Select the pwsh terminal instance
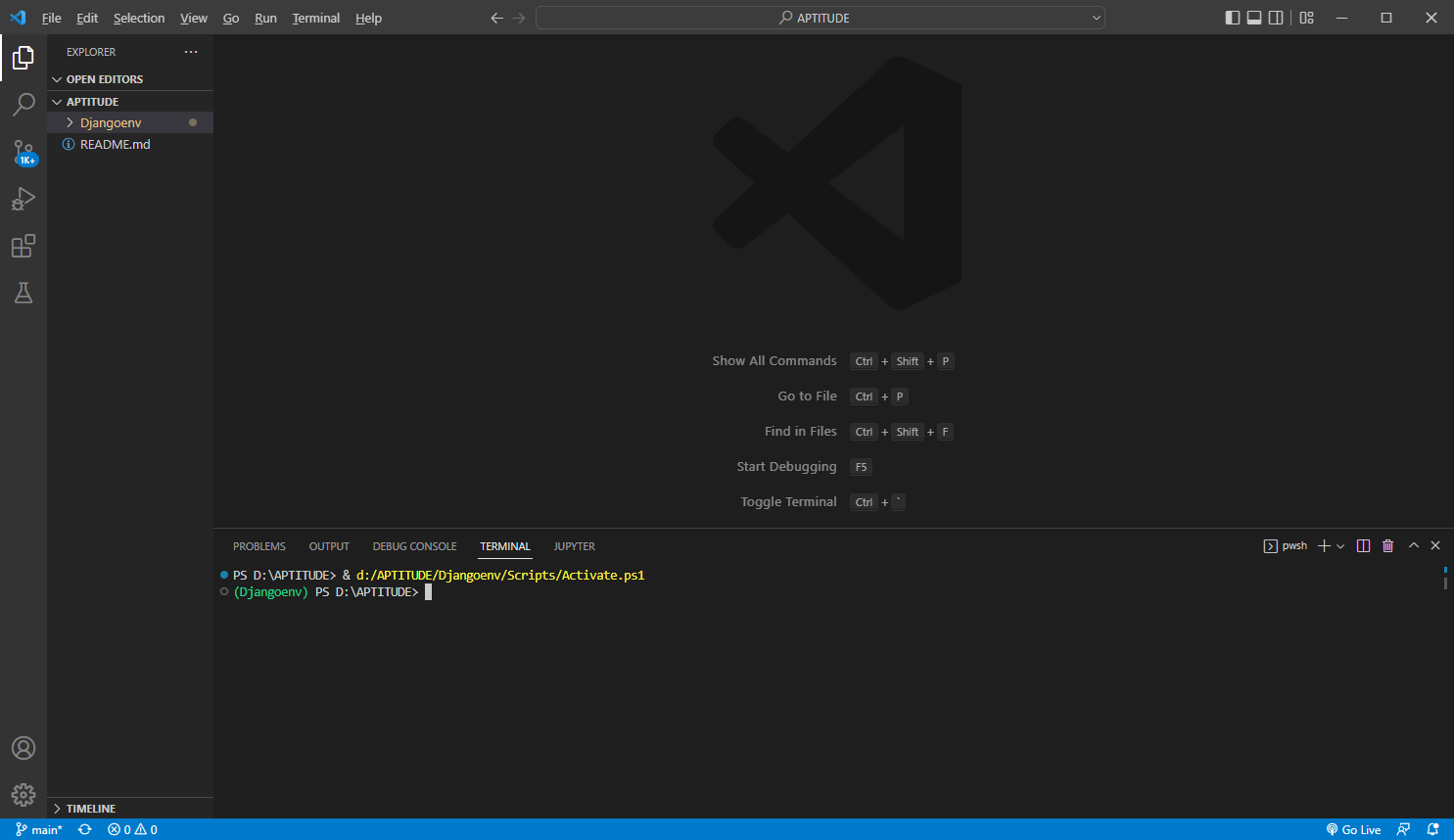 [1286, 546]
